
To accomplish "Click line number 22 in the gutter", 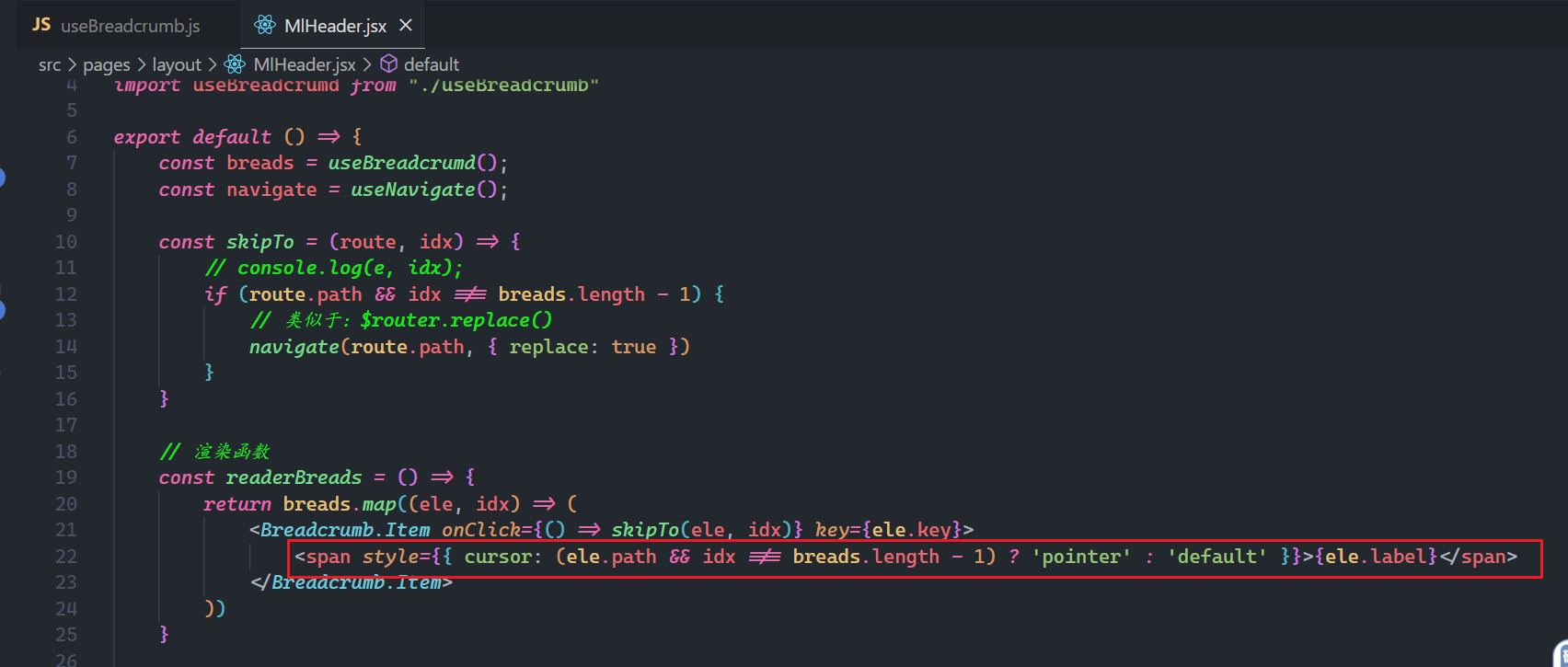I will click(x=66, y=556).
